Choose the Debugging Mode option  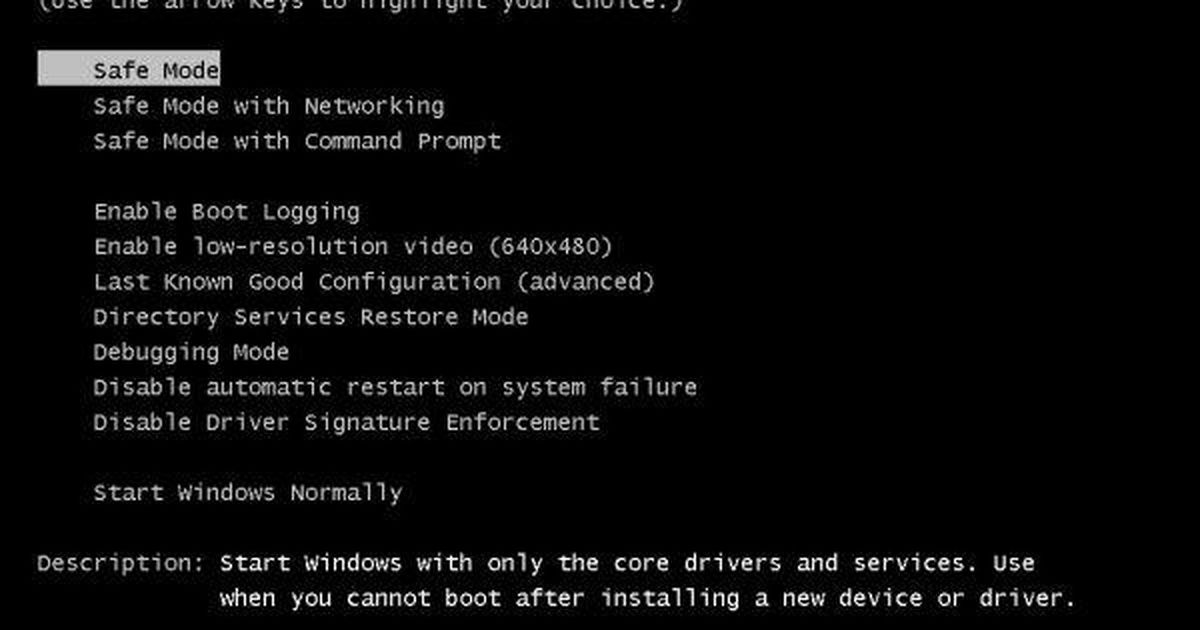tap(191, 353)
